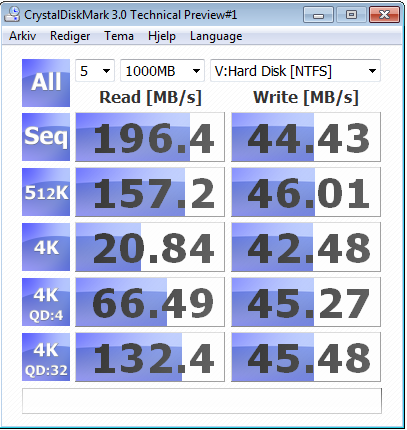Open the Rediger menu
The image size is (407, 430).
(70, 36)
